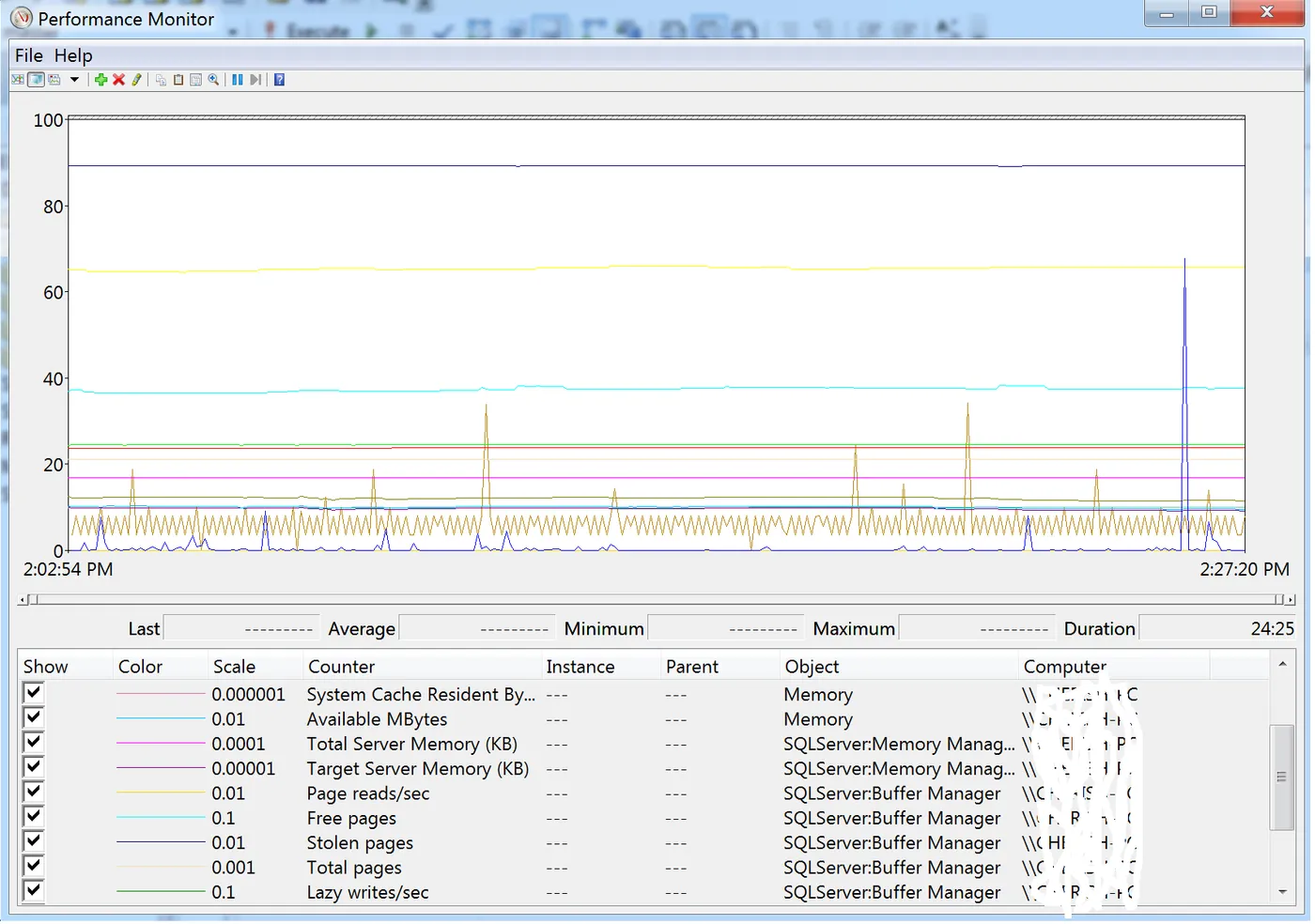1315x924 pixels.
Task: Sort by the Counter column header
Action: pyautogui.click(x=341, y=667)
